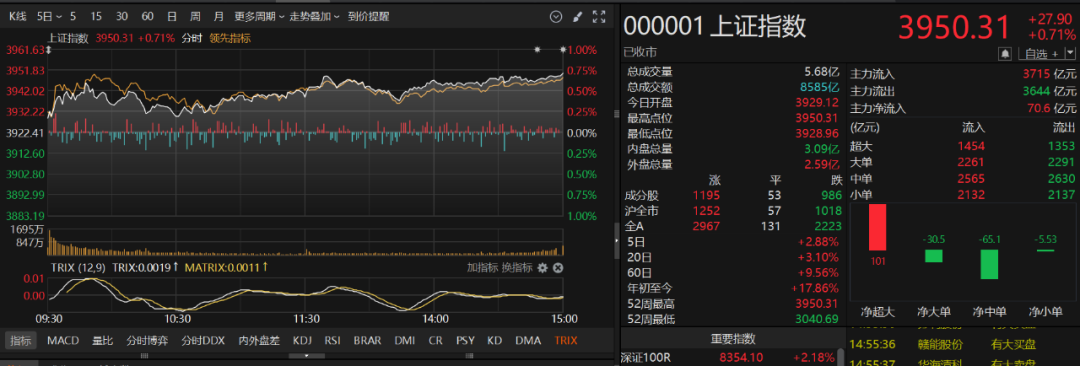Click the 年初至今 +17.86% row
Image resolution: width=1080 pixels, height=366 pixels.
coord(733,289)
